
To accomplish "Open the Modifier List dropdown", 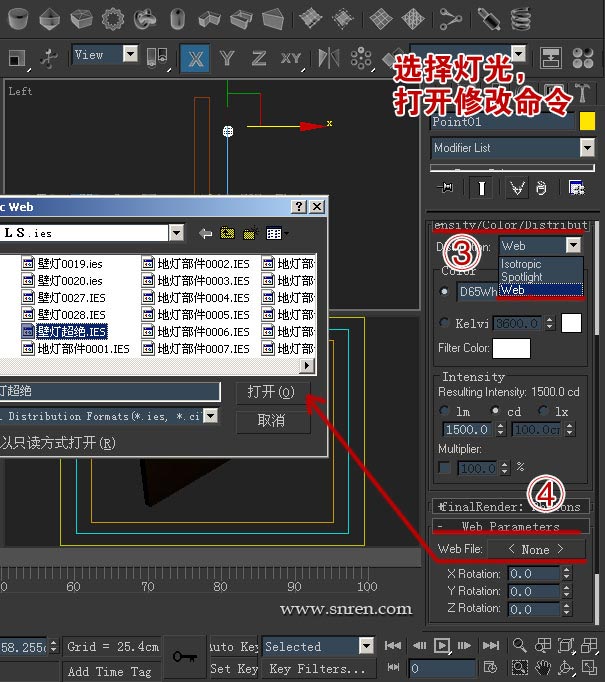I will point(587,148).
